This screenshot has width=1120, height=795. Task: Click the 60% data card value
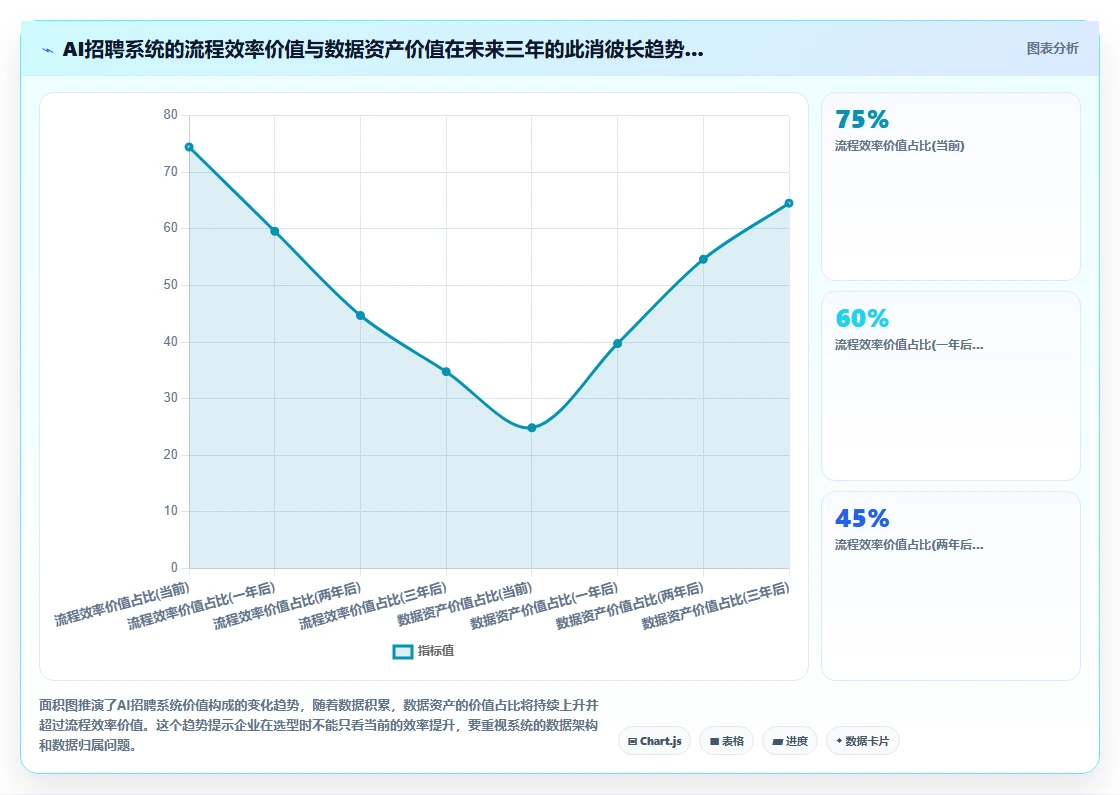tap(861, 318)
